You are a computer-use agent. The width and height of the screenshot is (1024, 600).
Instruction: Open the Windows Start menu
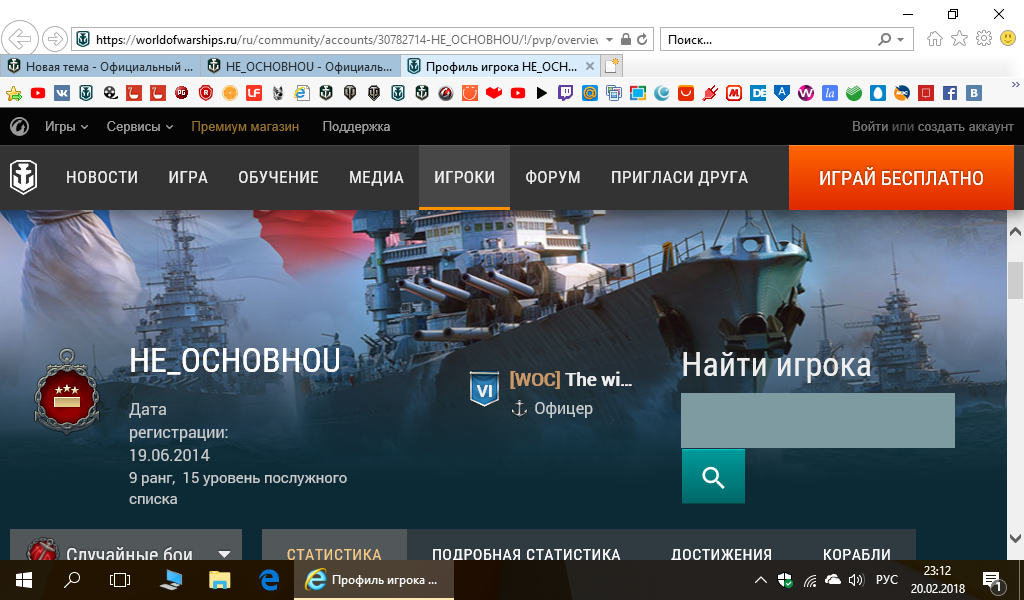click(x=24, y=580)
